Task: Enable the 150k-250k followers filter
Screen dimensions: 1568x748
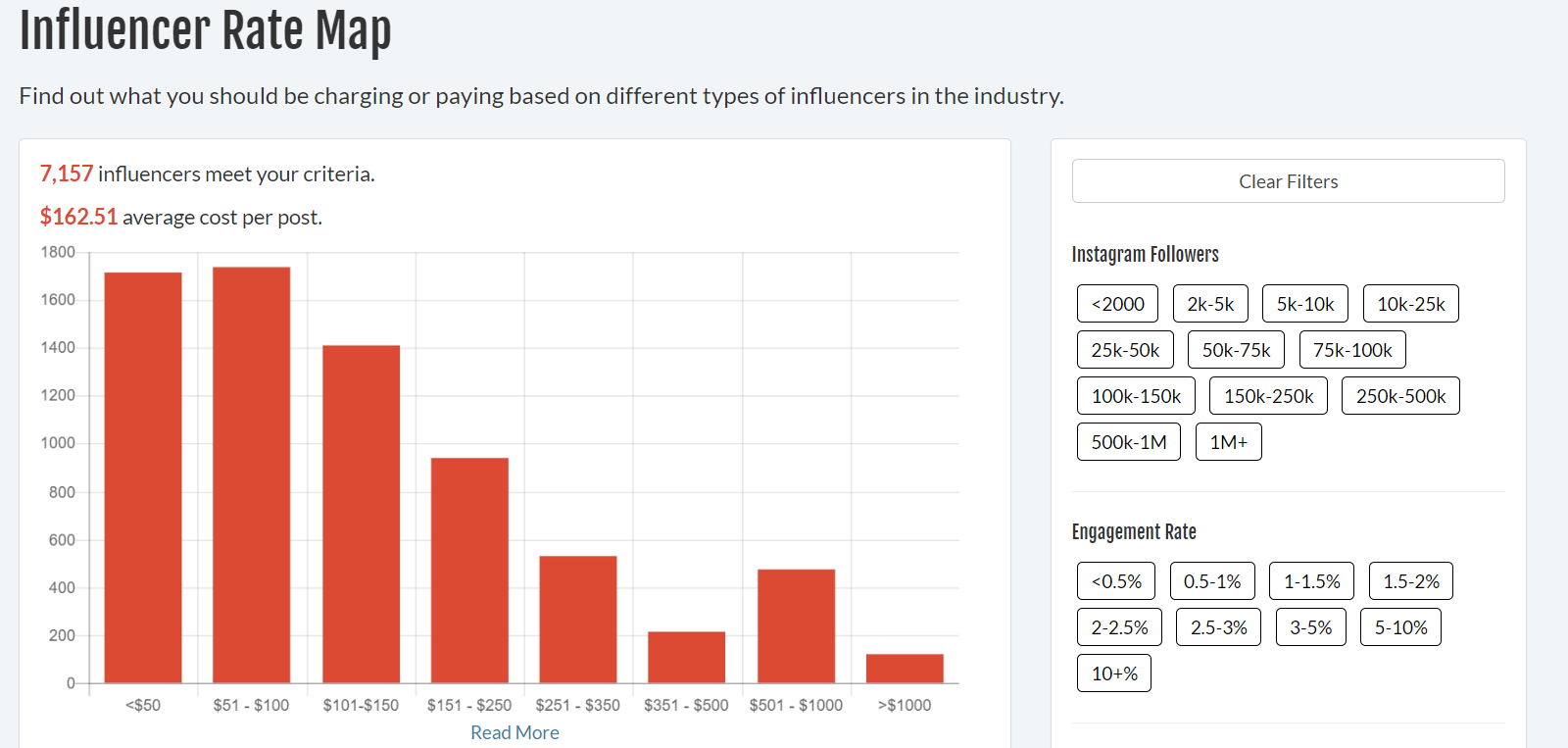Action: [1268, 396]
